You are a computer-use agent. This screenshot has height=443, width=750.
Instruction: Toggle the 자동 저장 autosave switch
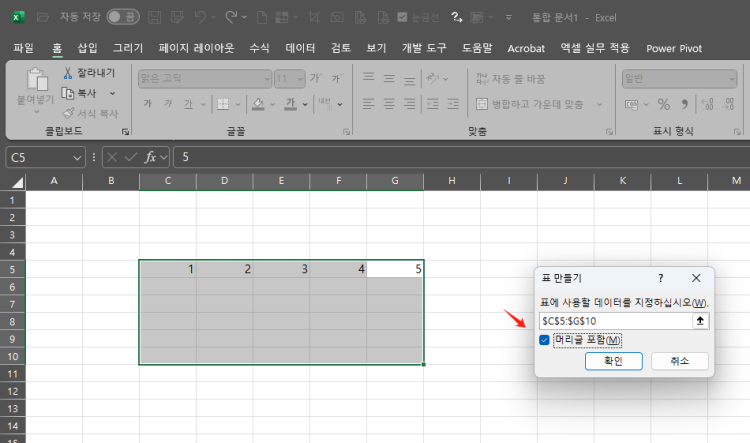(x=123, y=17)
